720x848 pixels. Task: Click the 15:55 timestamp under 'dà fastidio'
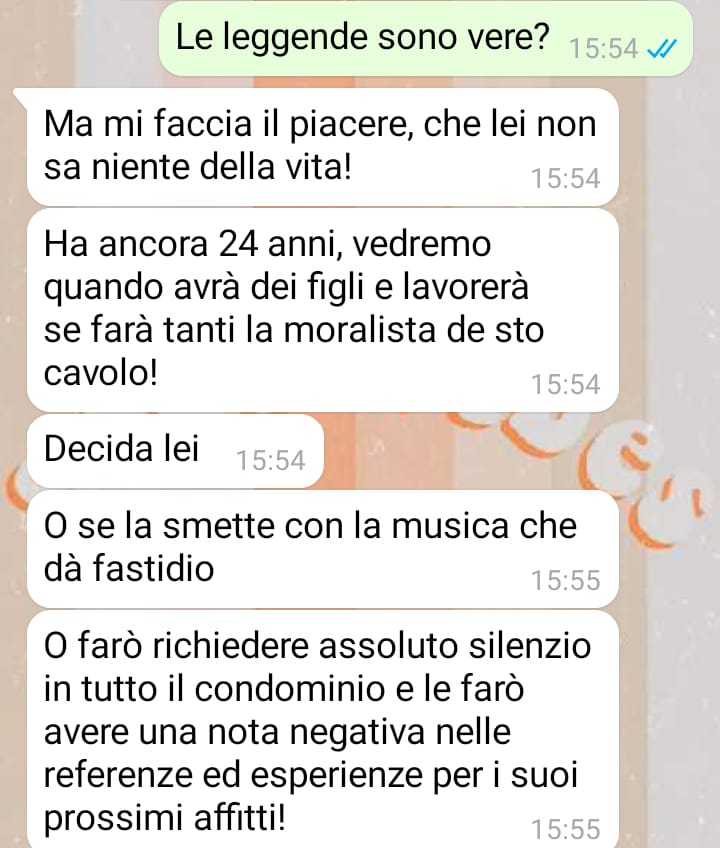click(x=565, y=580)
